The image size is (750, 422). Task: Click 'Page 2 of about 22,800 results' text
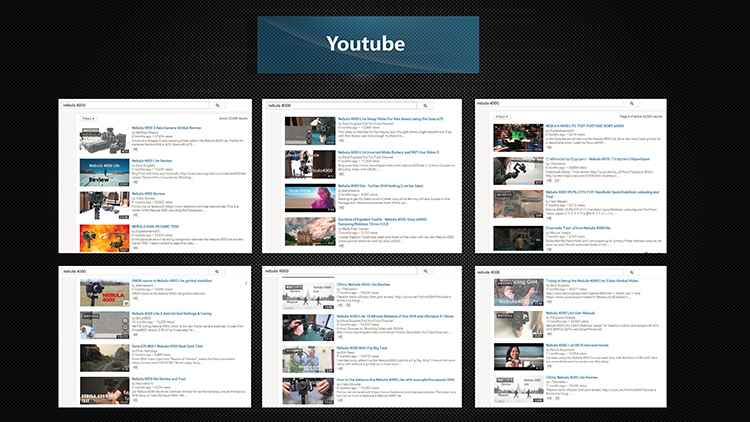[x=640, y=116]
